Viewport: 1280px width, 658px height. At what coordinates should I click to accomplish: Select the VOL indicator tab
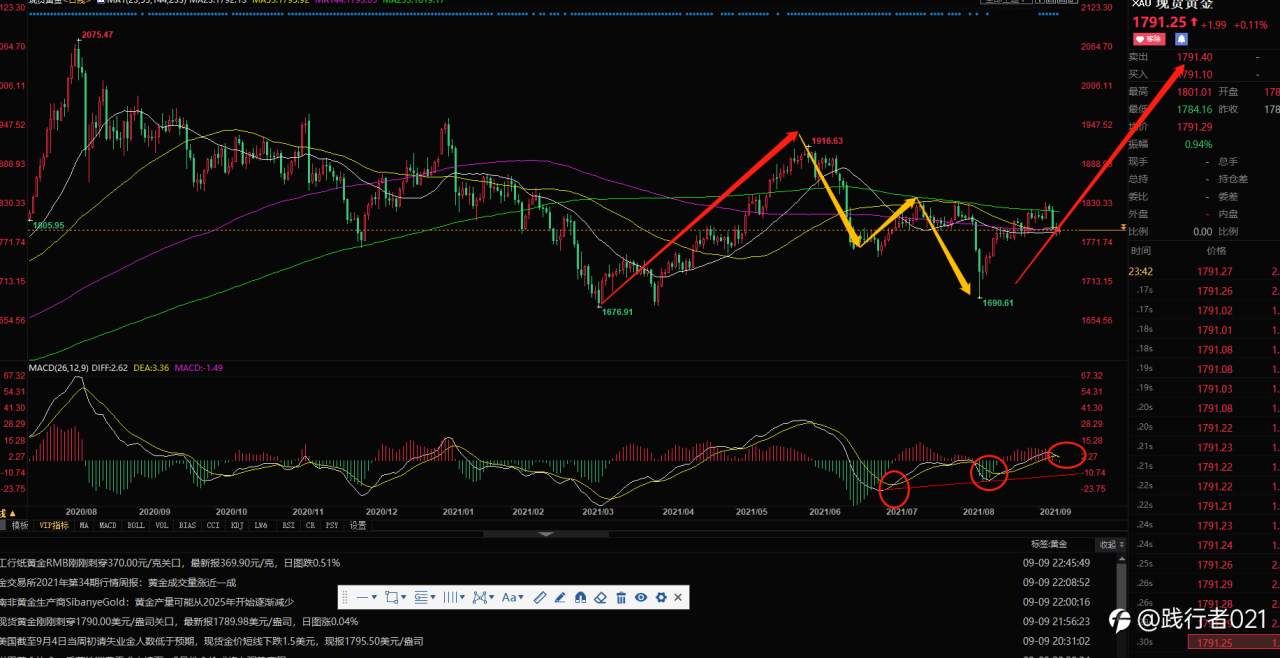(x=161, y=524)
